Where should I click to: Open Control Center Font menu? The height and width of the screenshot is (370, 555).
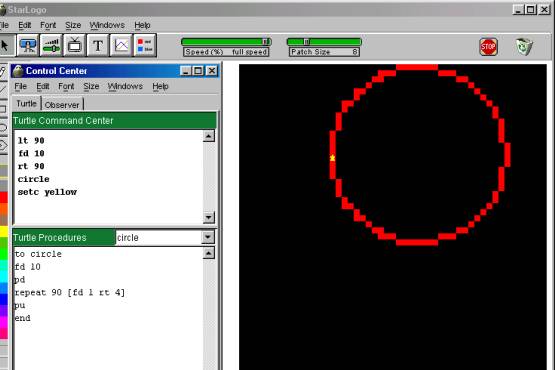click(x=66, y=86)
